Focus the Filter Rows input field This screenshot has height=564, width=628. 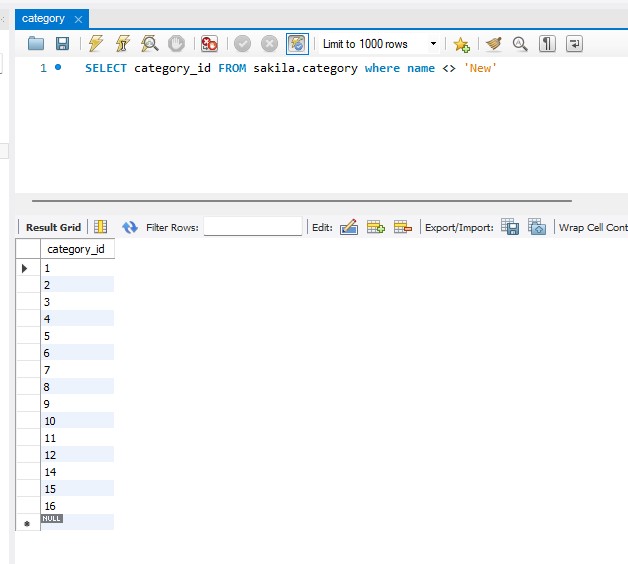pyautogui.click(x=253, y=226)
